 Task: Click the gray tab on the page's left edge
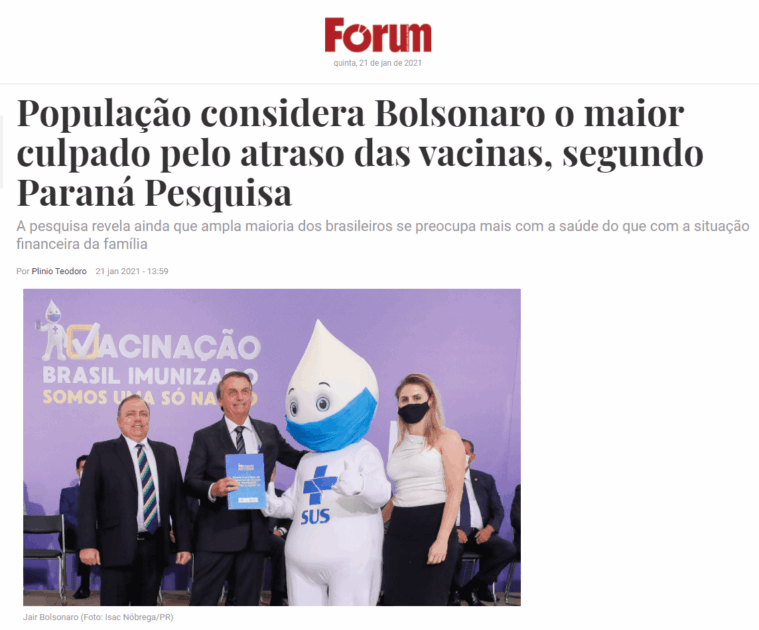[1, 151]
